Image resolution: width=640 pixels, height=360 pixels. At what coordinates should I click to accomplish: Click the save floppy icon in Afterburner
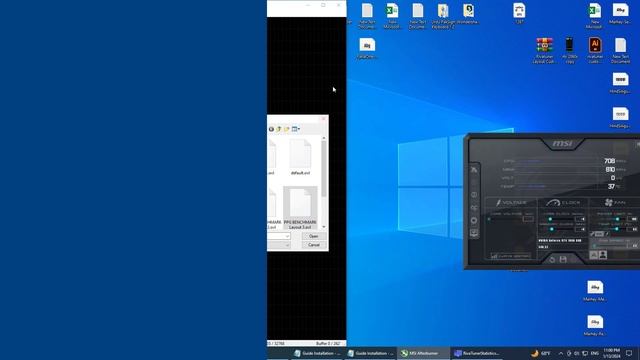[563, 259]
